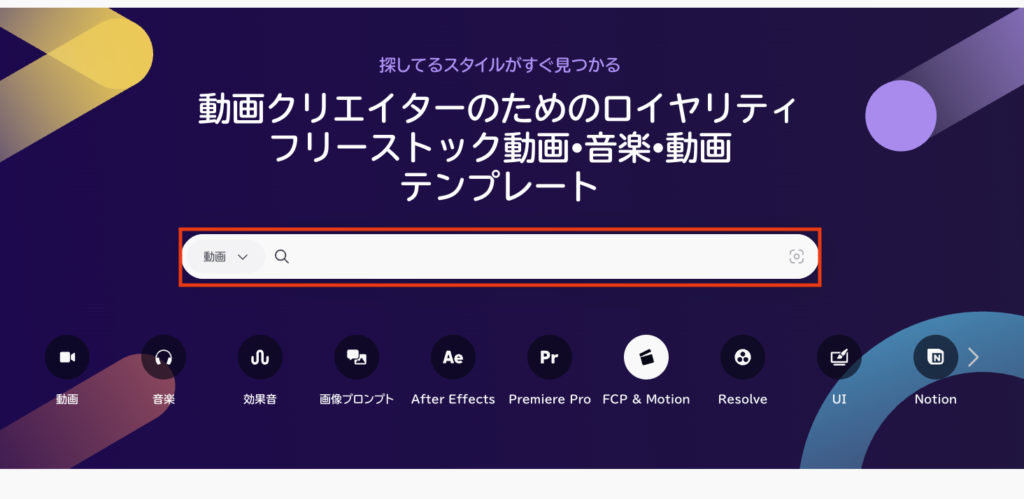This screenshot has width=1024, height=499.
Task: Click the Notion text label
Action: (x=936, y=399)
